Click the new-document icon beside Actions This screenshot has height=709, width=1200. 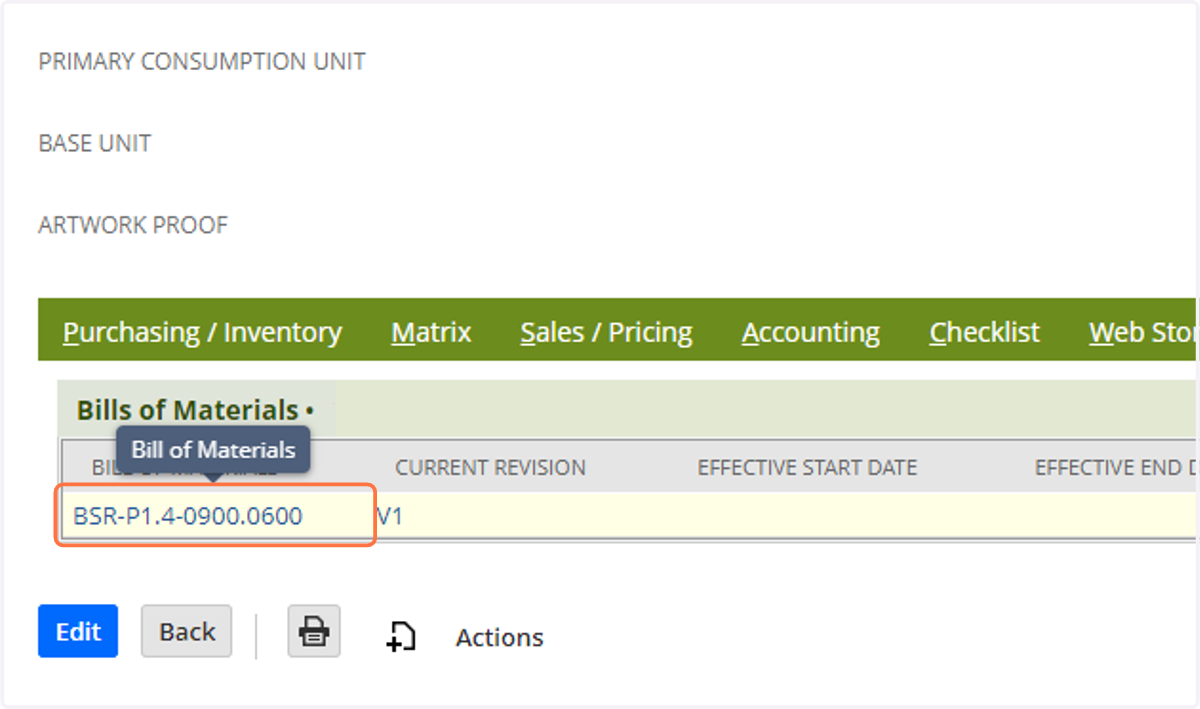pyautogui.click(x=401, y=637)
